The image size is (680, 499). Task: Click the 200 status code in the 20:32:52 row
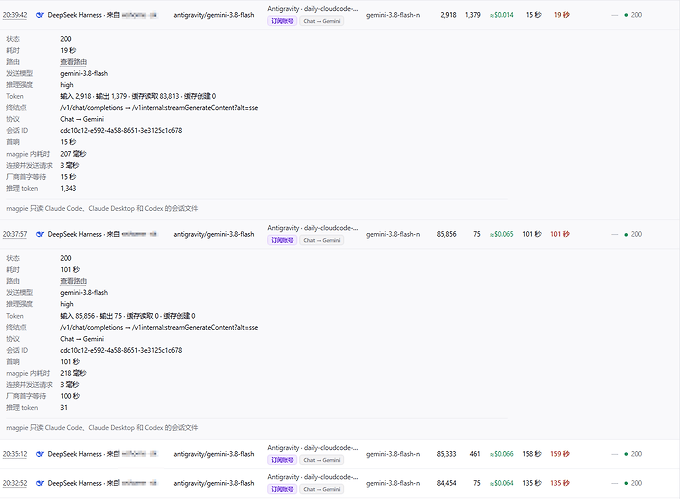(x=636, y=483)
